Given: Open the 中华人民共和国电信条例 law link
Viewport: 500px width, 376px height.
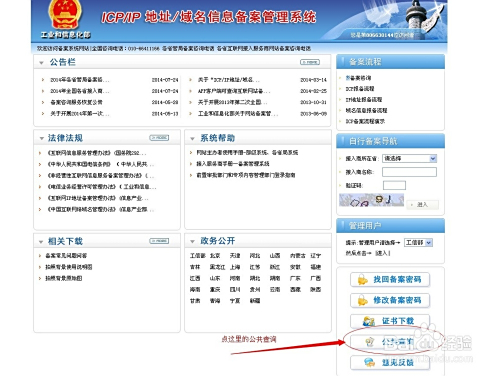Looking at the screenshot, I should point(101,164).
